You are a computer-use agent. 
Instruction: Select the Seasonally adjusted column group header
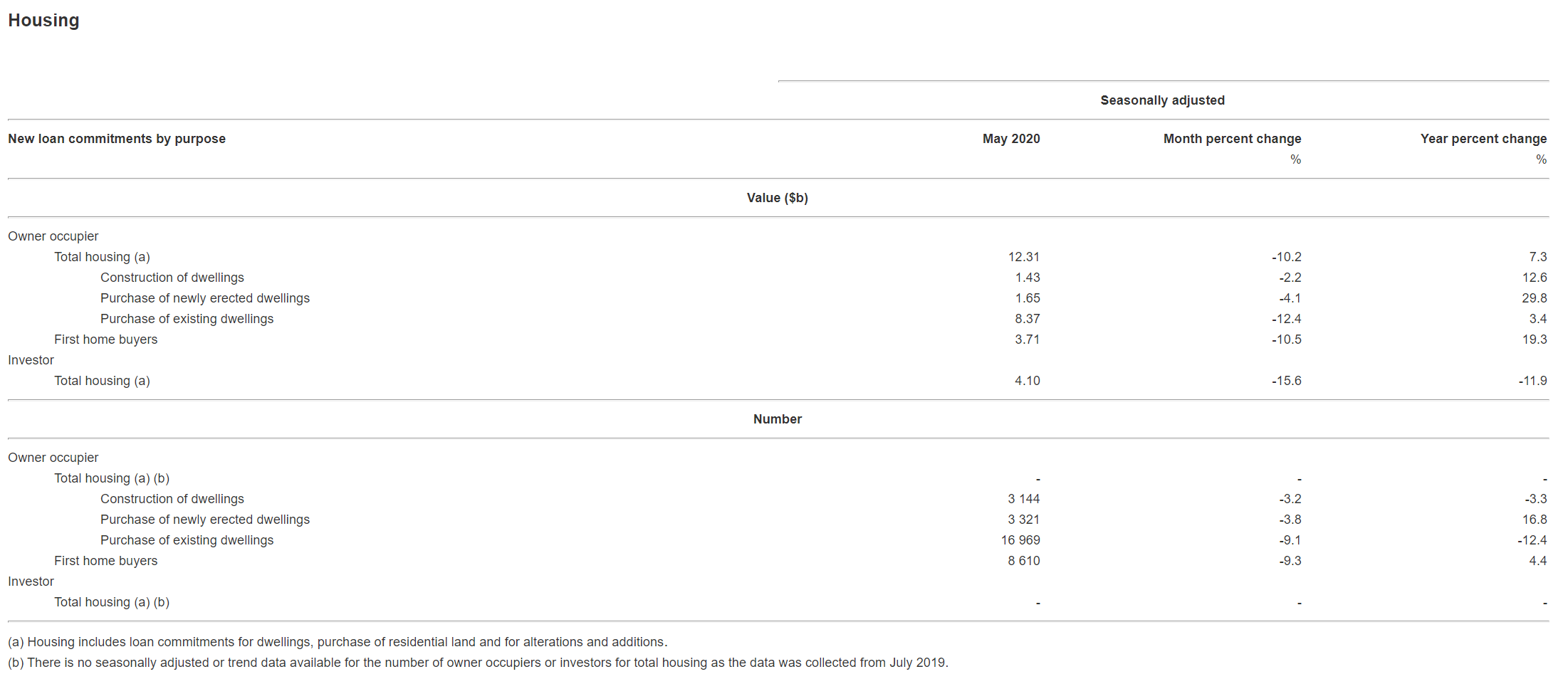[x=1162, y=100]
